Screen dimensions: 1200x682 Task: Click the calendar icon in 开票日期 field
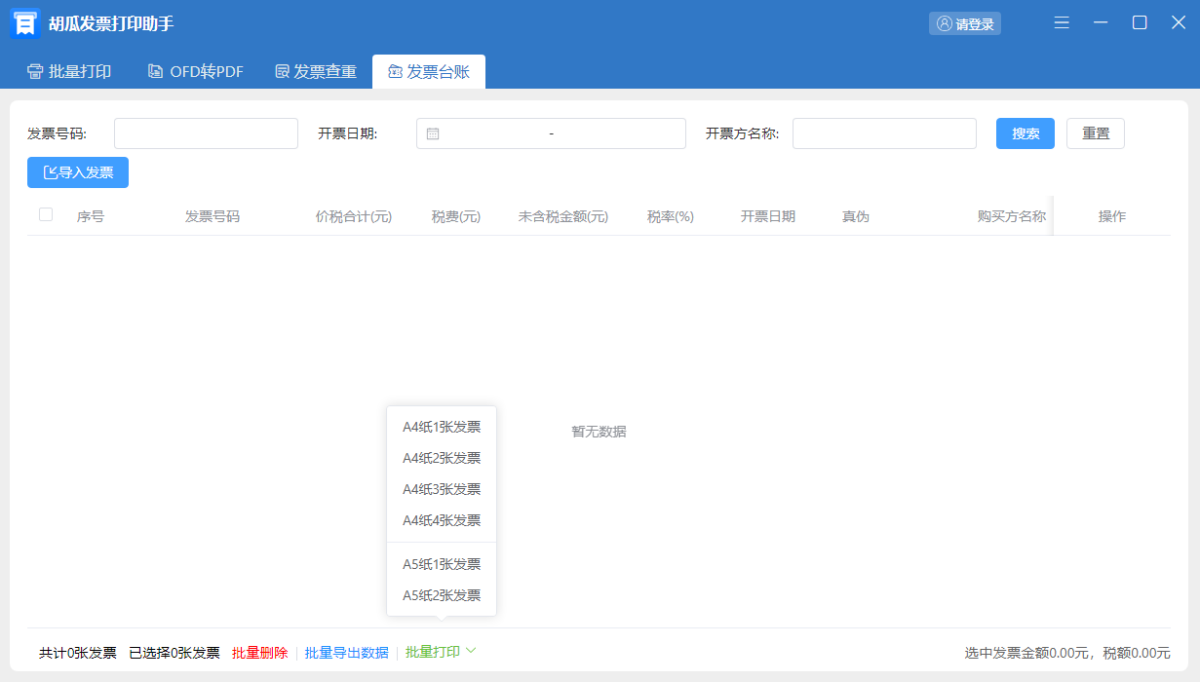[433, 134]
